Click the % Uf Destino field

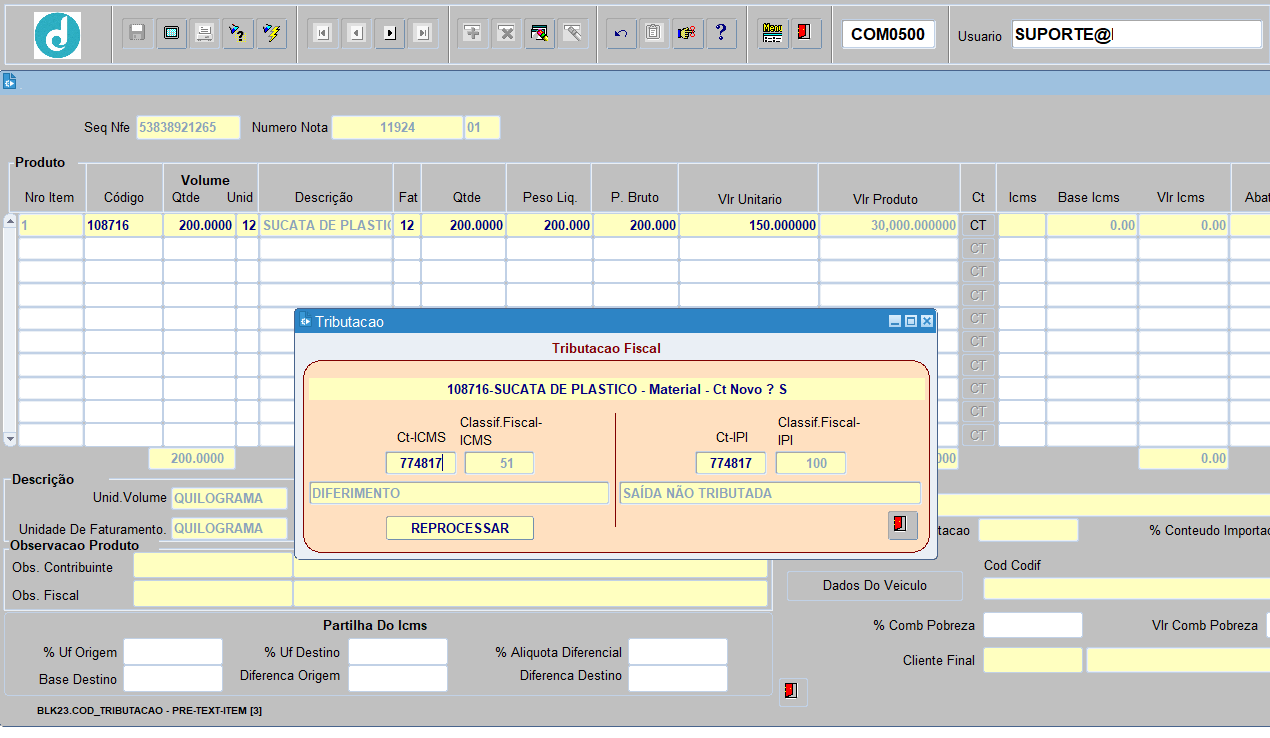(x=397, y=652)
